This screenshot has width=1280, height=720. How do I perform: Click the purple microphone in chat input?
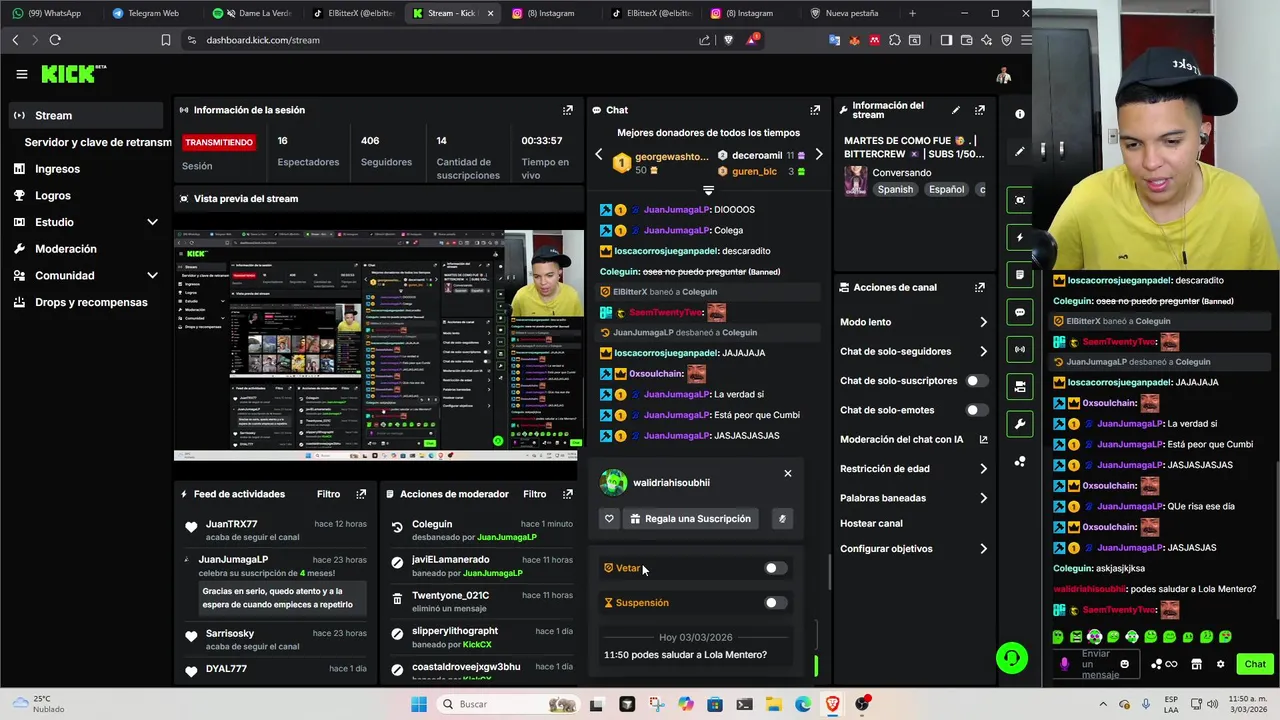(1064, 664)
